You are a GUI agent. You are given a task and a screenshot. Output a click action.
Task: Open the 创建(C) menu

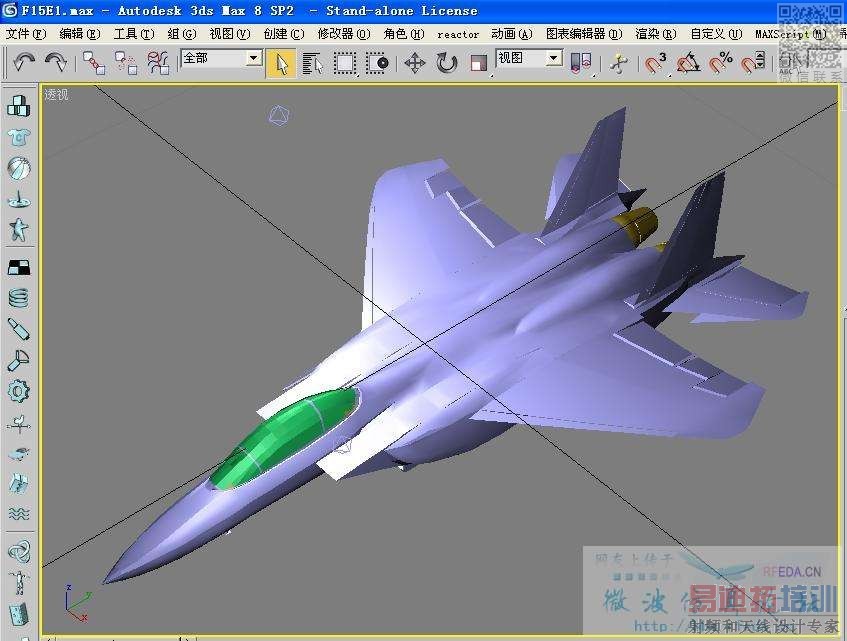tap(284, 34)
